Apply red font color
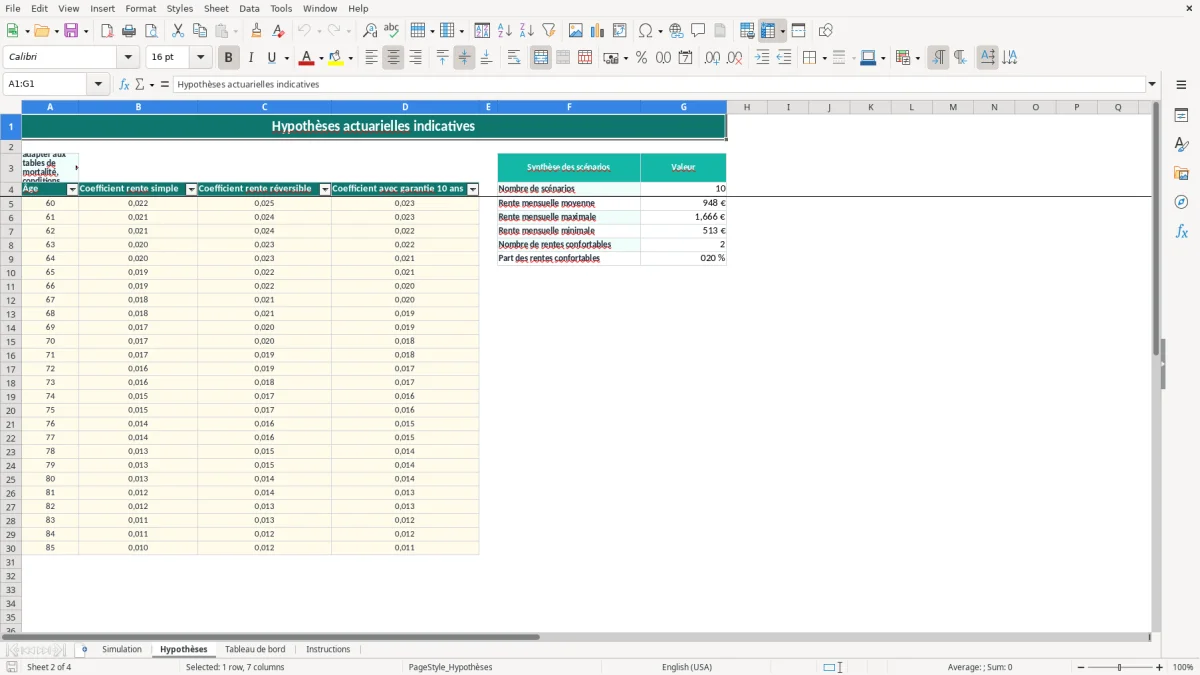This screenshot has height=675, width=1200. [306, 58]
